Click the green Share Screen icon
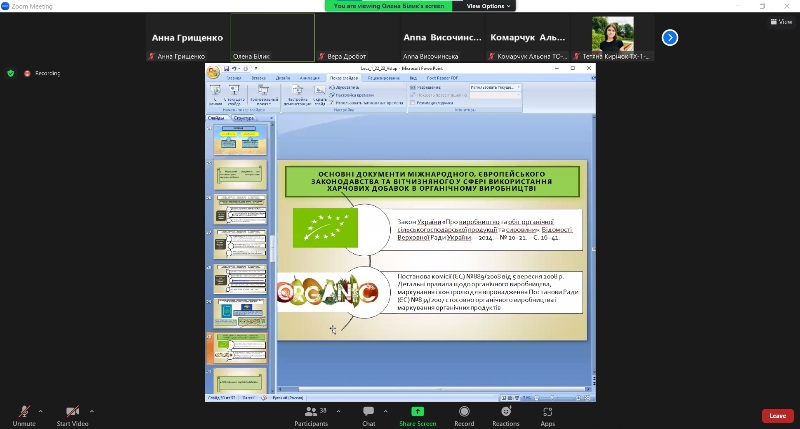 pyautogui.click(x=417, y=412)
